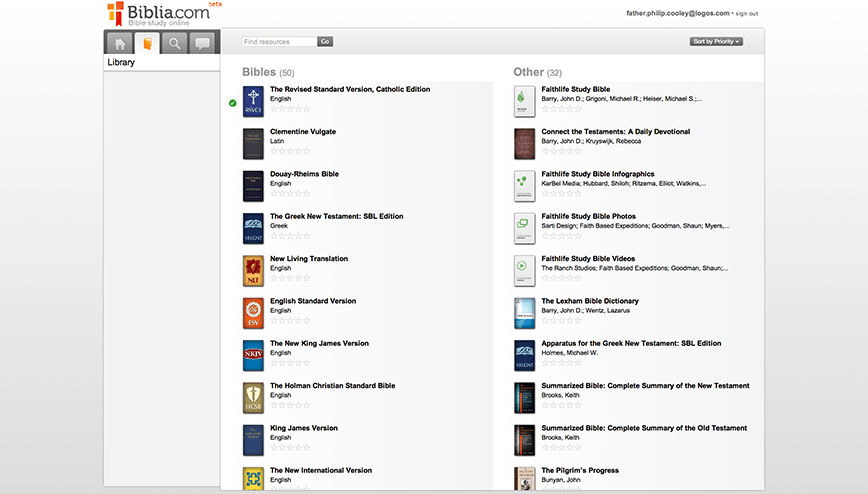Open the HCSB cover thumbnail
This screenshot has height=494, width=868.
pos(253,398)
